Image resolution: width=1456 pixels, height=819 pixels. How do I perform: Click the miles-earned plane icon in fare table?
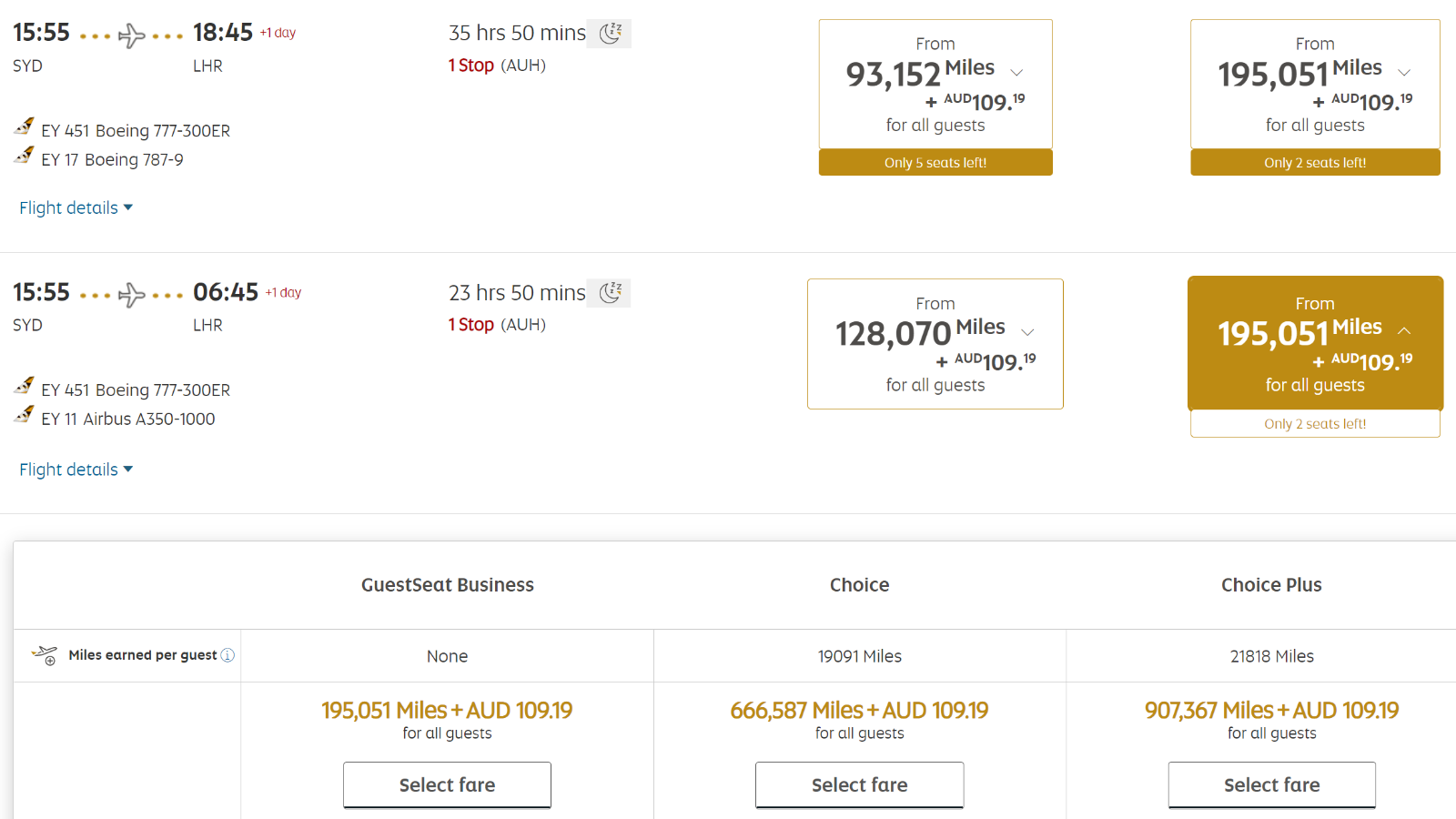[45, 655]
